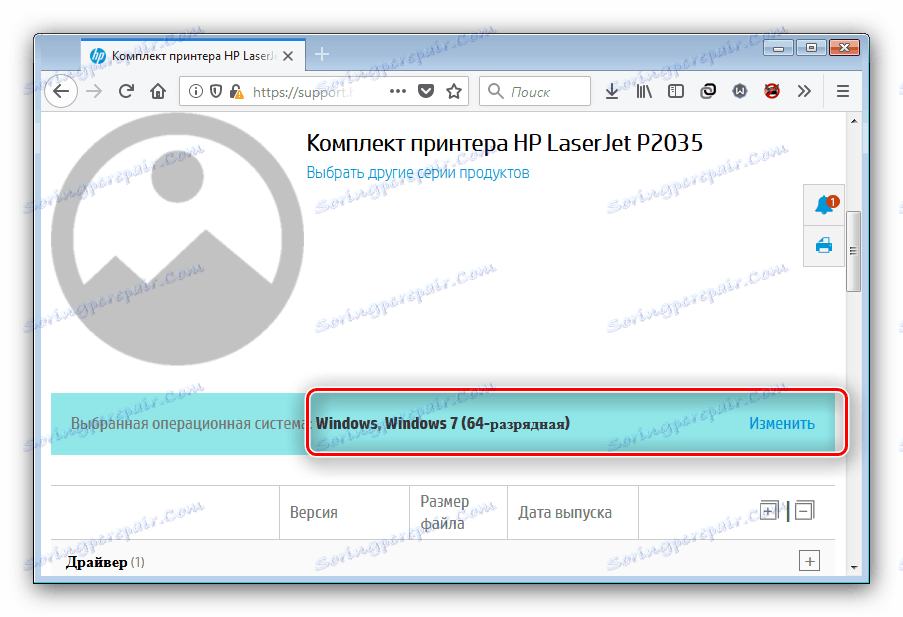The width and height of the screenshot is (903, 617).
Task: Click scrollbar down arrow
Action: pos(853,567)
